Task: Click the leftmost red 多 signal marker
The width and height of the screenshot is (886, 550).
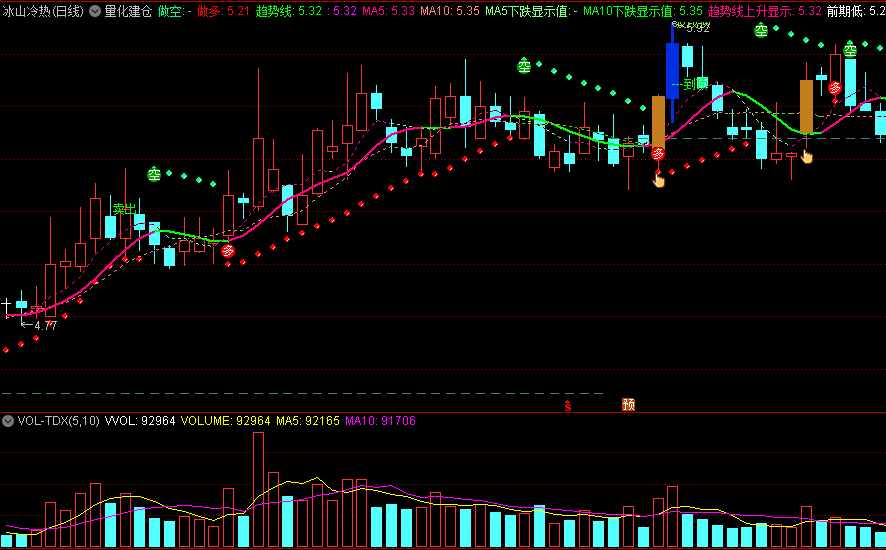Action: point(228,250)
